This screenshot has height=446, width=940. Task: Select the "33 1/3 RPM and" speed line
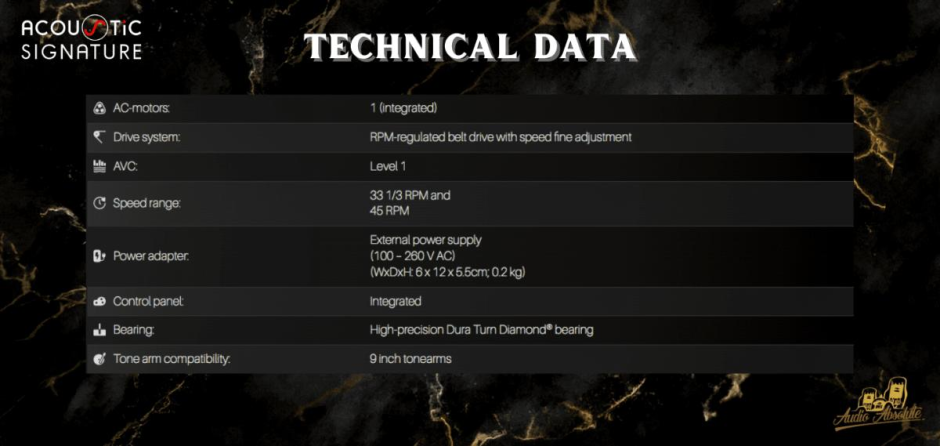coord(410,195)
